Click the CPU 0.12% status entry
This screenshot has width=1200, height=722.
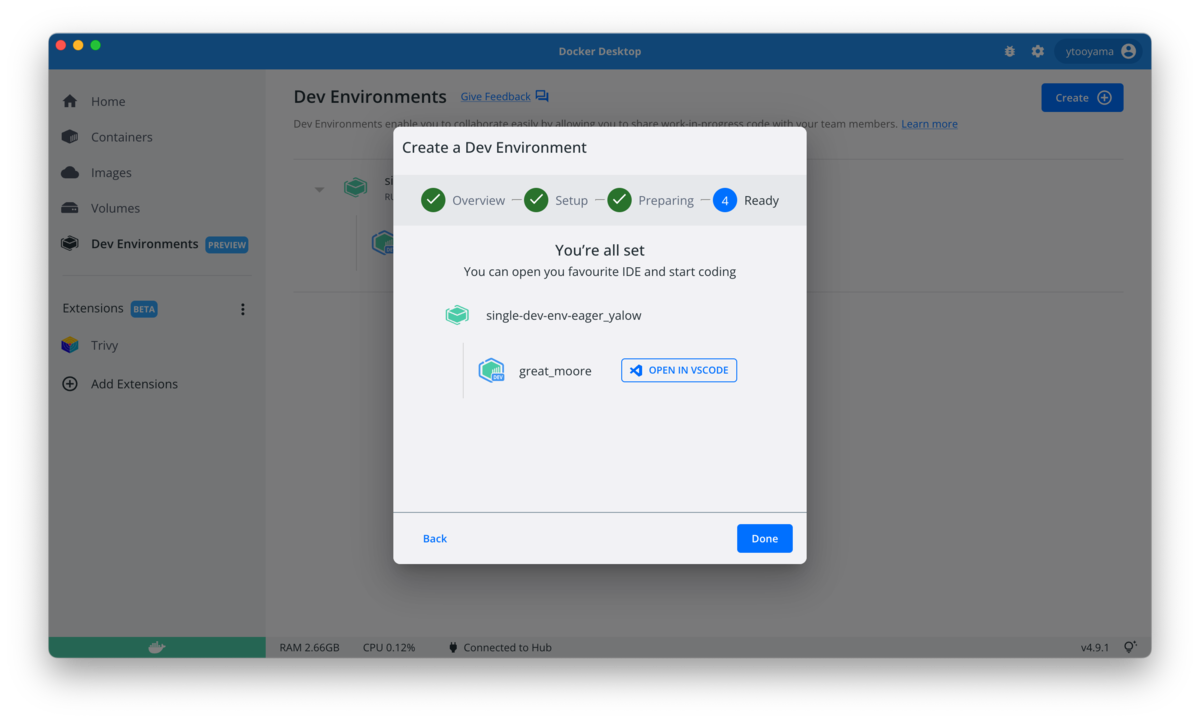[389, 647]
